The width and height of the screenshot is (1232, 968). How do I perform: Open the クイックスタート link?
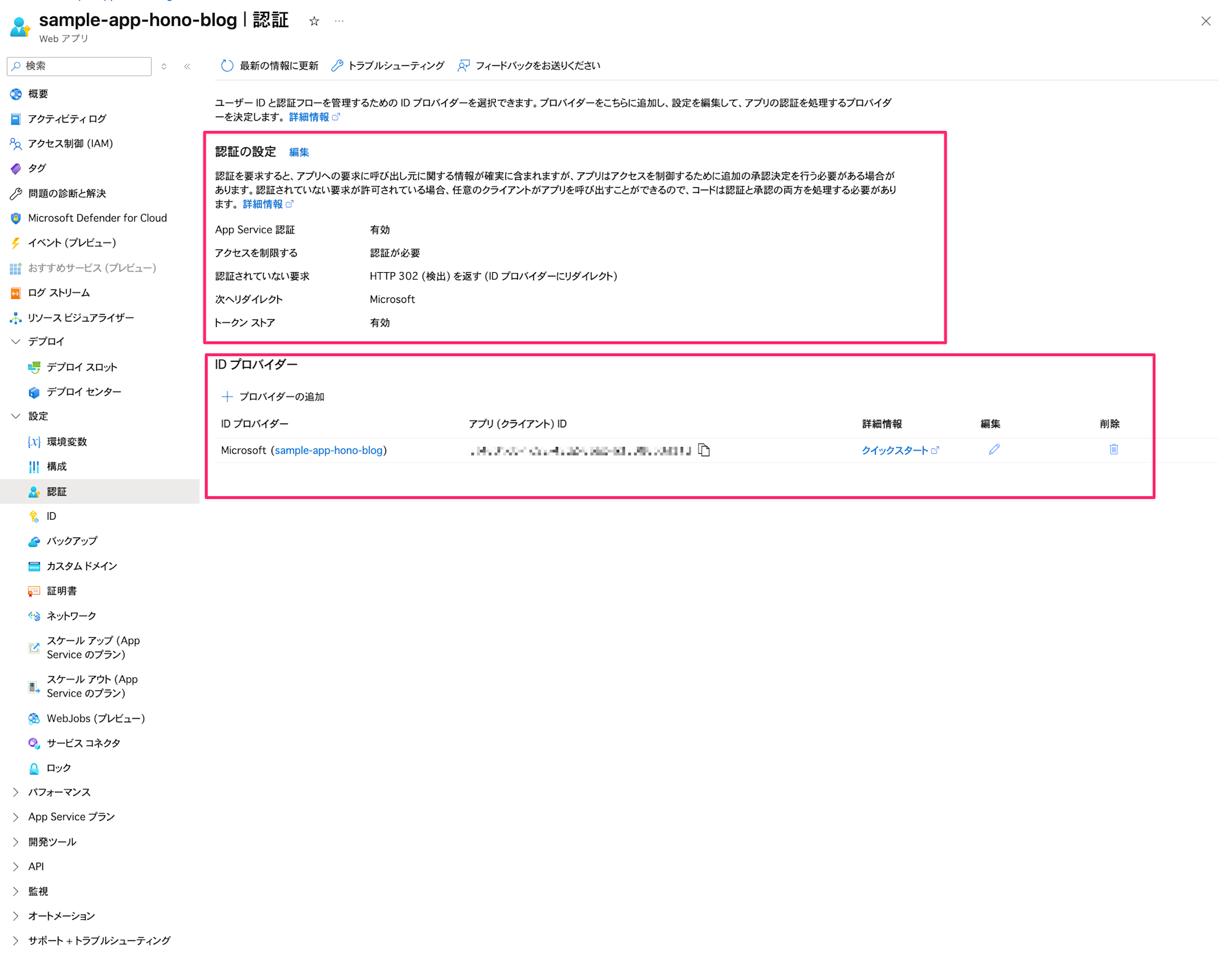pyautogui.click(x=900, y=450)
